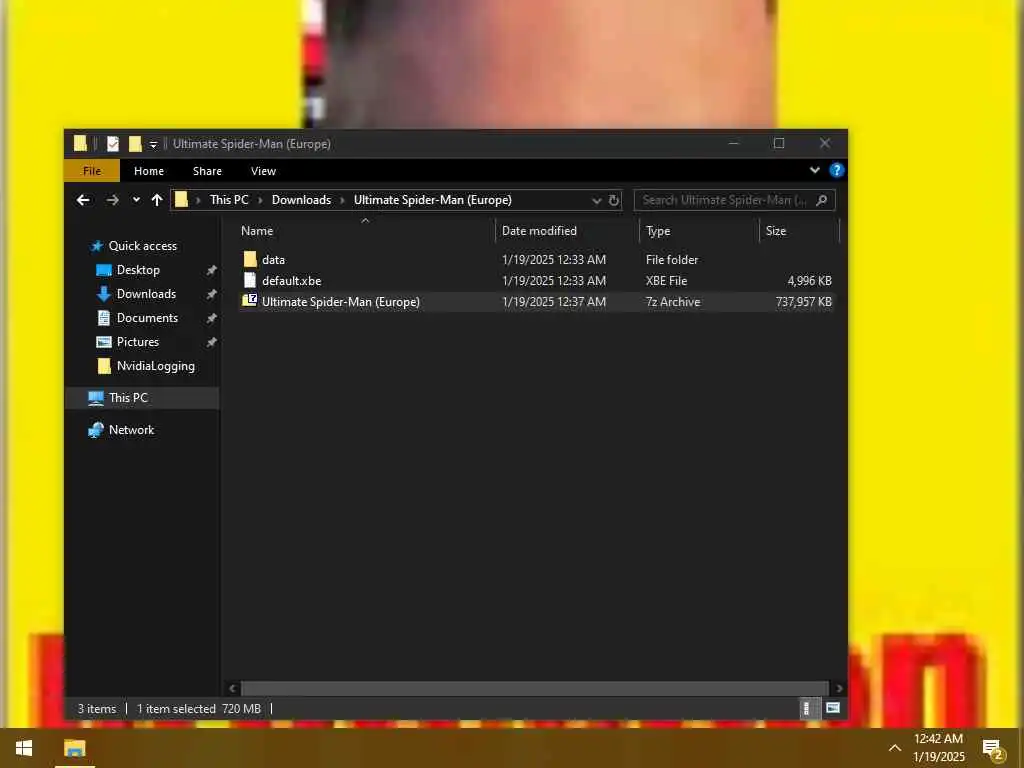
Task: Expand the chevron after Downloads breadcrumb
Action: (x=342, y=200)
